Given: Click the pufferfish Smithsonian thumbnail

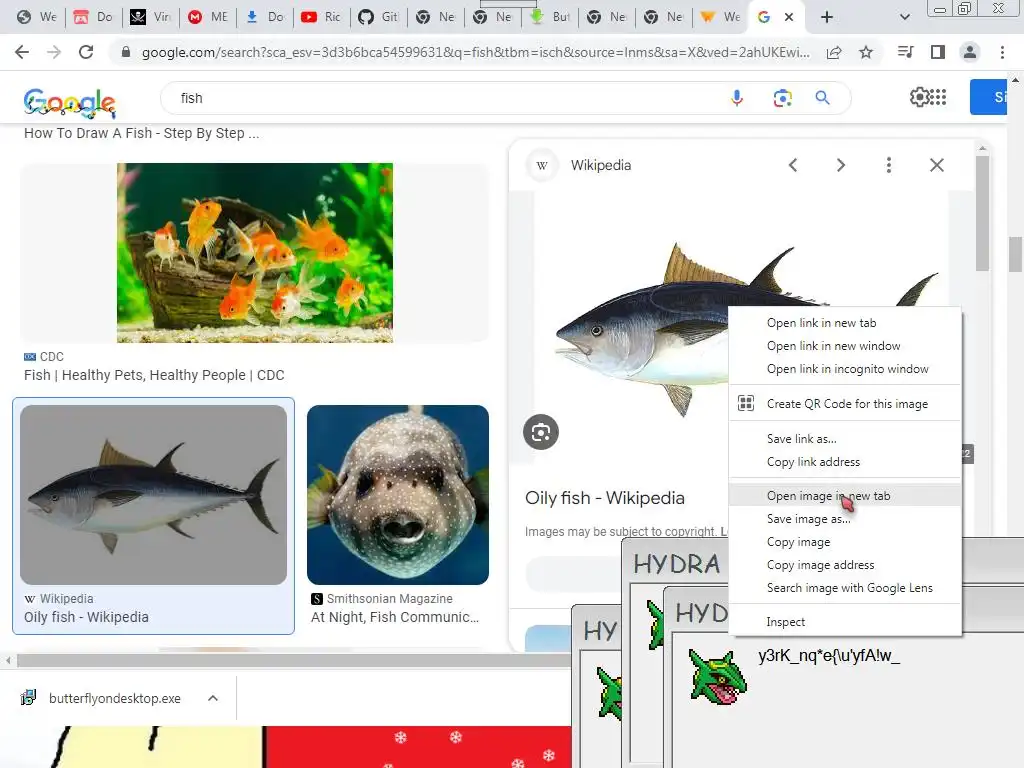Looking at the screenshot, I should [x=398, y=494].
